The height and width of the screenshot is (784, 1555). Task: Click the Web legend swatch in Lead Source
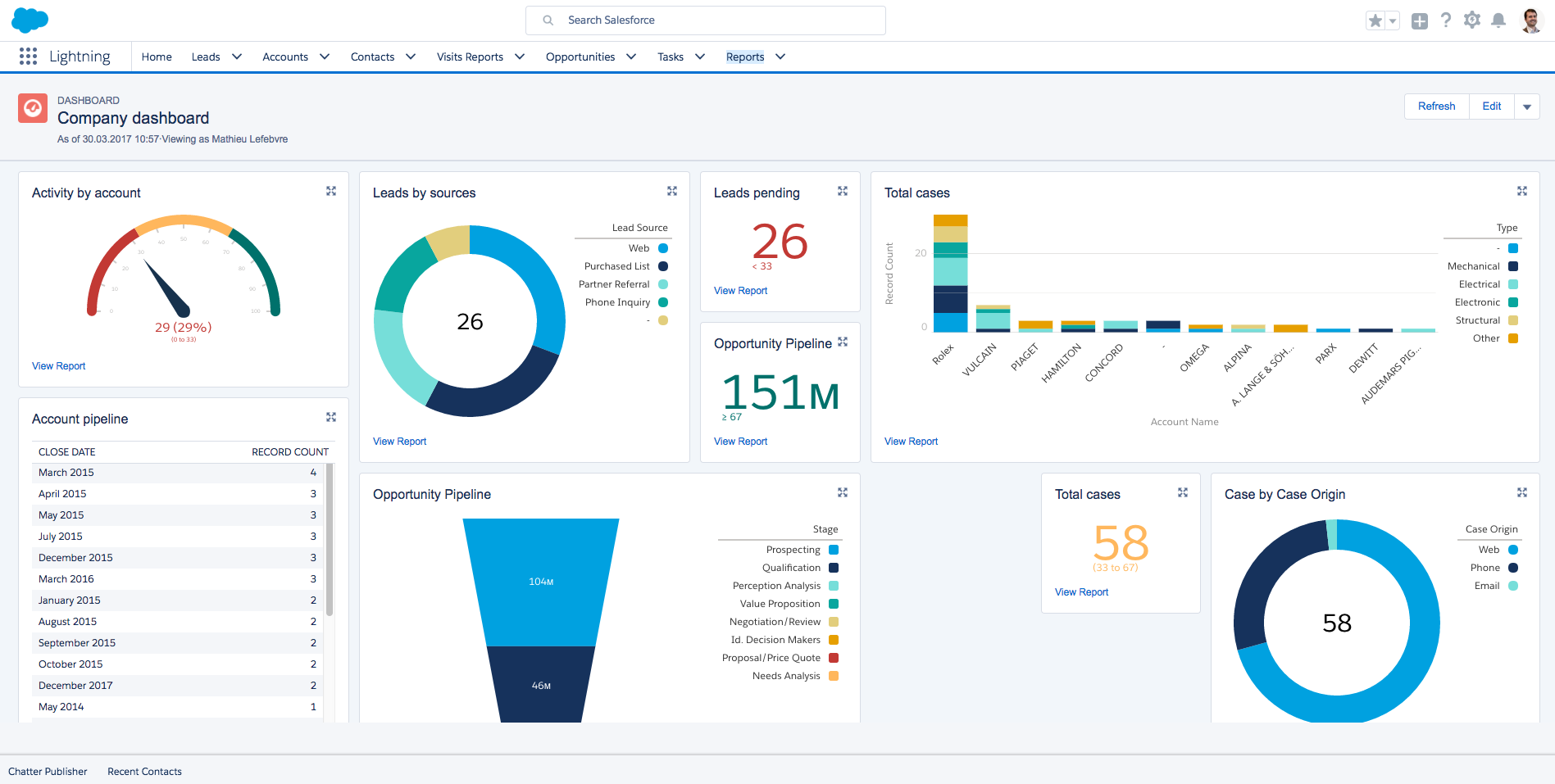click(663, 248)
